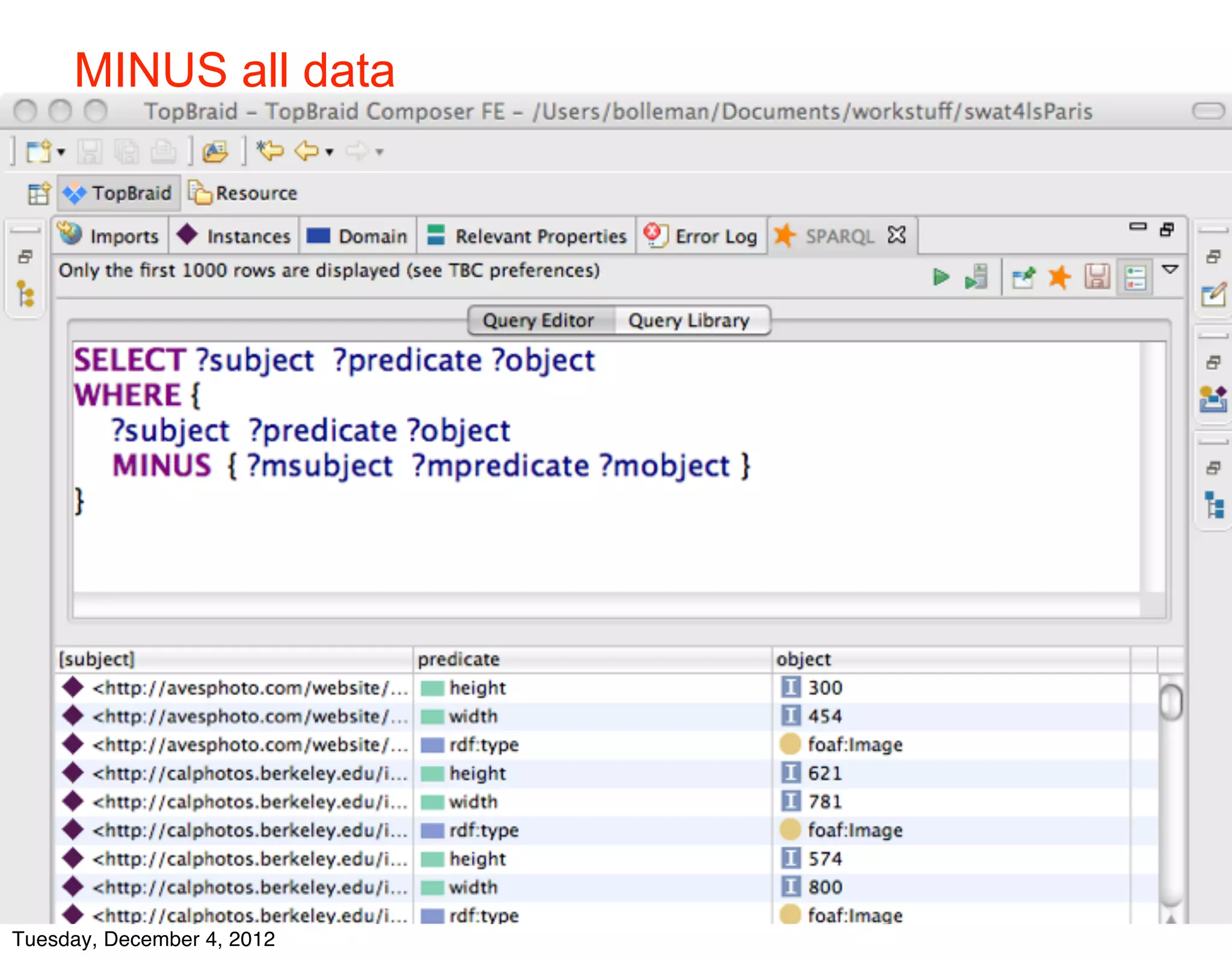1232x958 pixels.
Task: Click the Open Perspective icon left of TopBraid
Action: (39, 194)
